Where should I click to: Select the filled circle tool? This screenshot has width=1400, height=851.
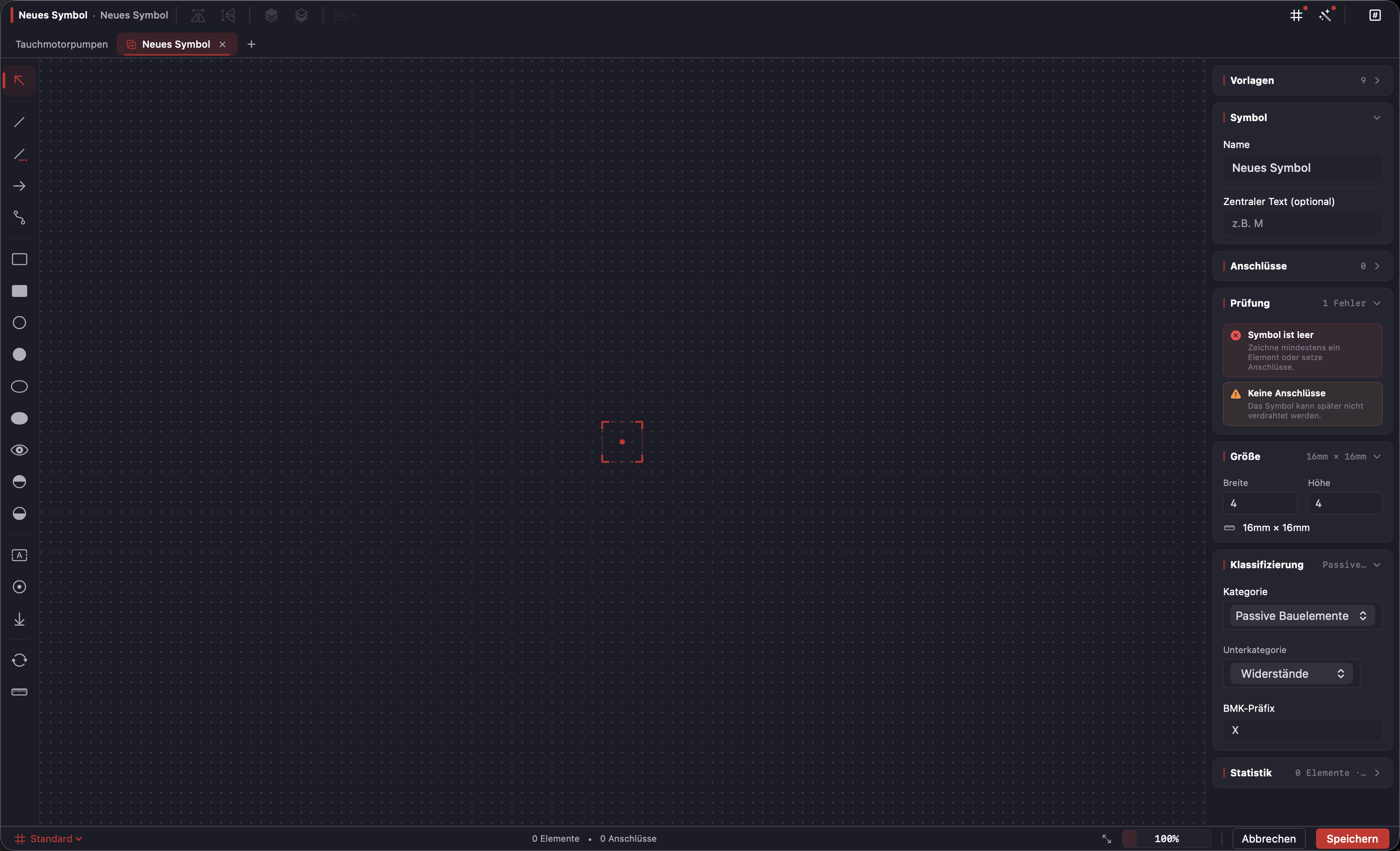19,354
